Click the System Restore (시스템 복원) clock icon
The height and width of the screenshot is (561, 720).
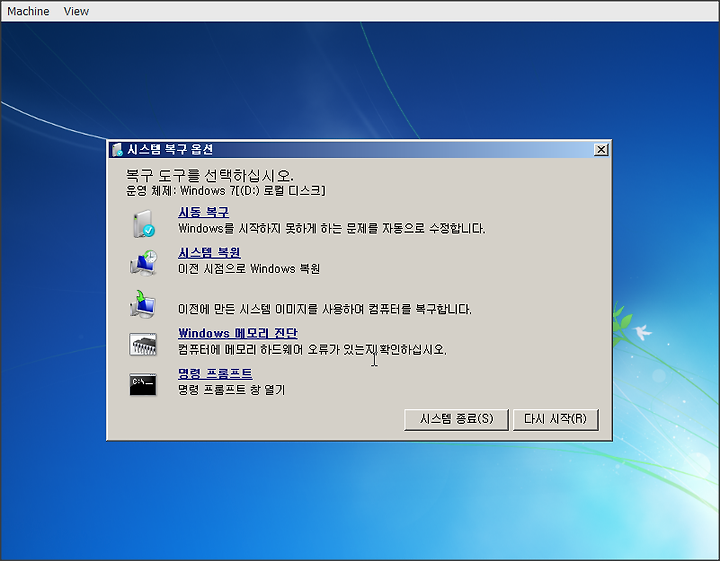coord(143,263)
